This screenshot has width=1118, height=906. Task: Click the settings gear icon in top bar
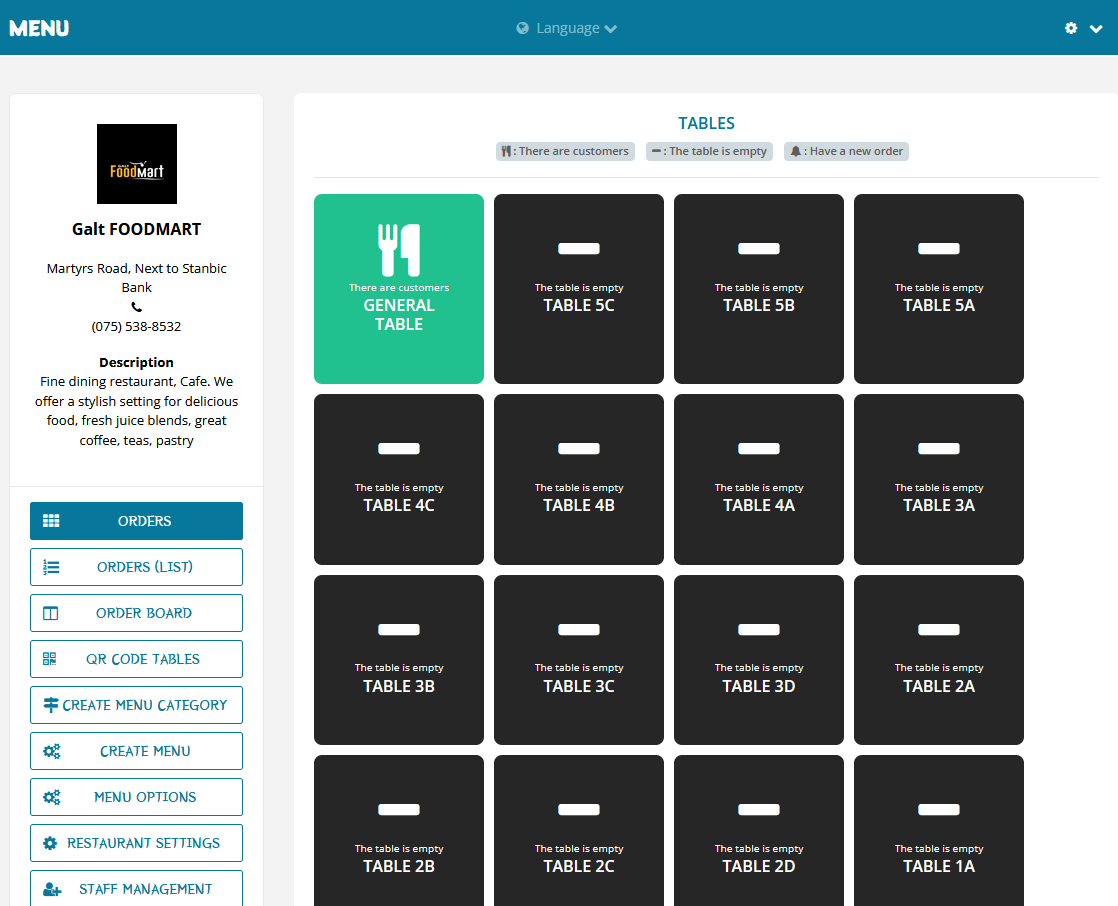(x=1071, y=28)
